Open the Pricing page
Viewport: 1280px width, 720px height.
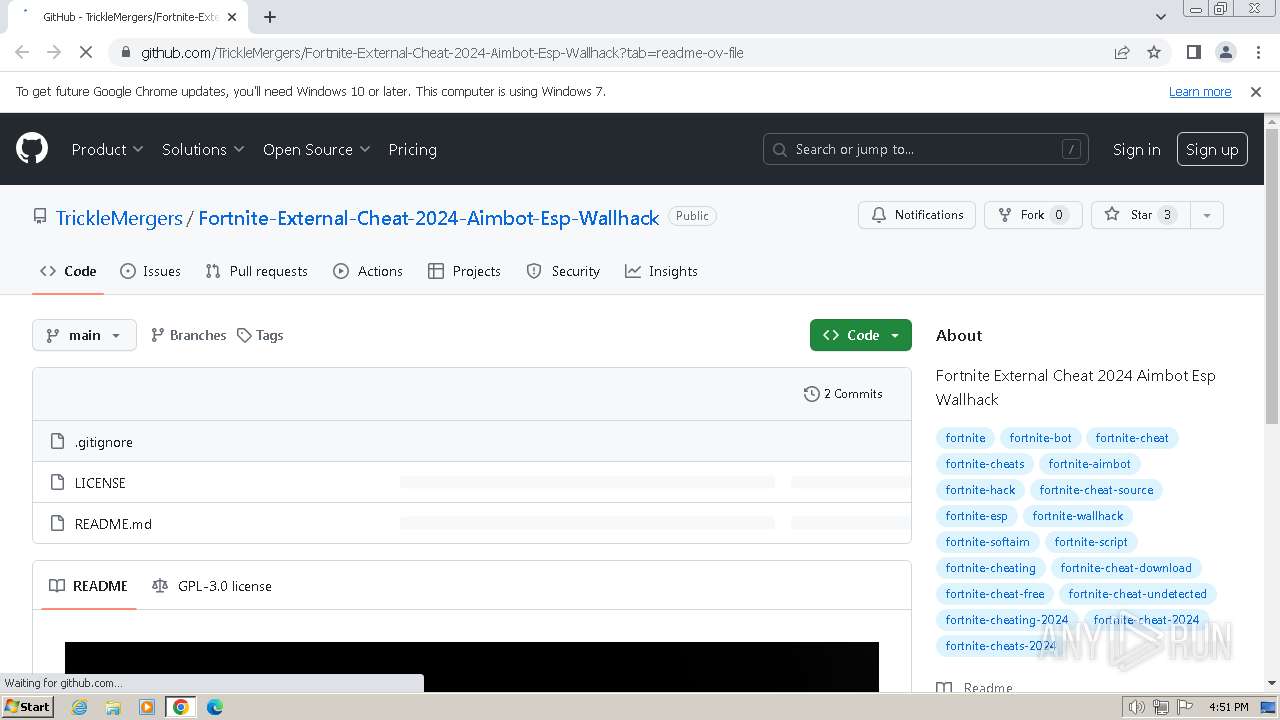[x=412, y=149]
